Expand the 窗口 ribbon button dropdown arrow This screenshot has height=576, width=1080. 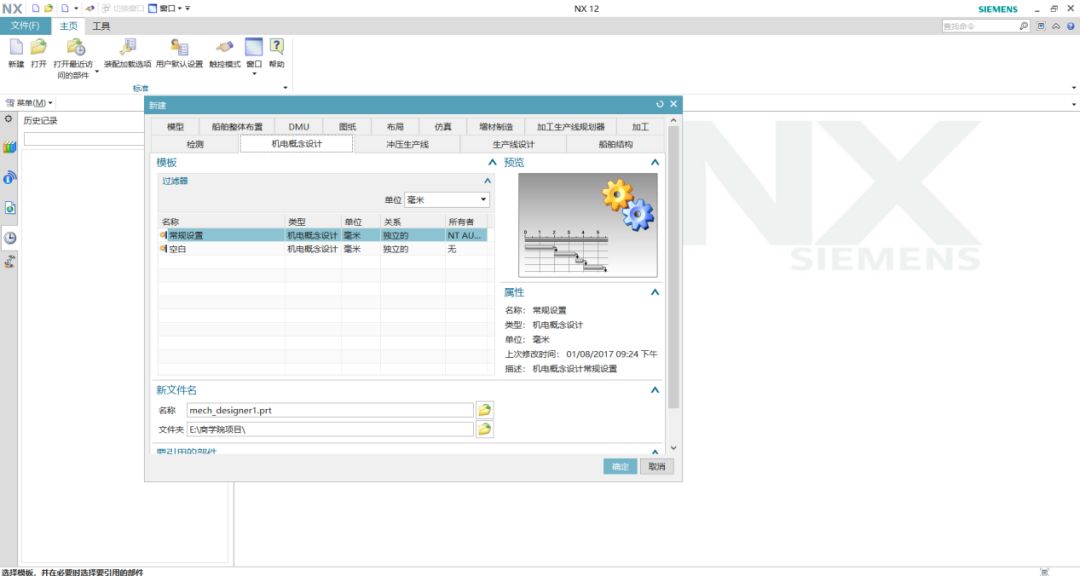(x=254, y=74)
